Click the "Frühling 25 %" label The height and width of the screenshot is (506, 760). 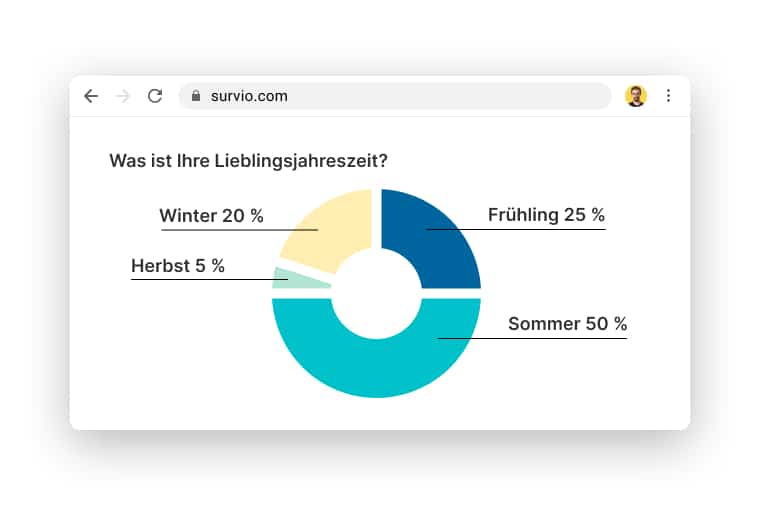pyautogui.click(x=546, y=215)
